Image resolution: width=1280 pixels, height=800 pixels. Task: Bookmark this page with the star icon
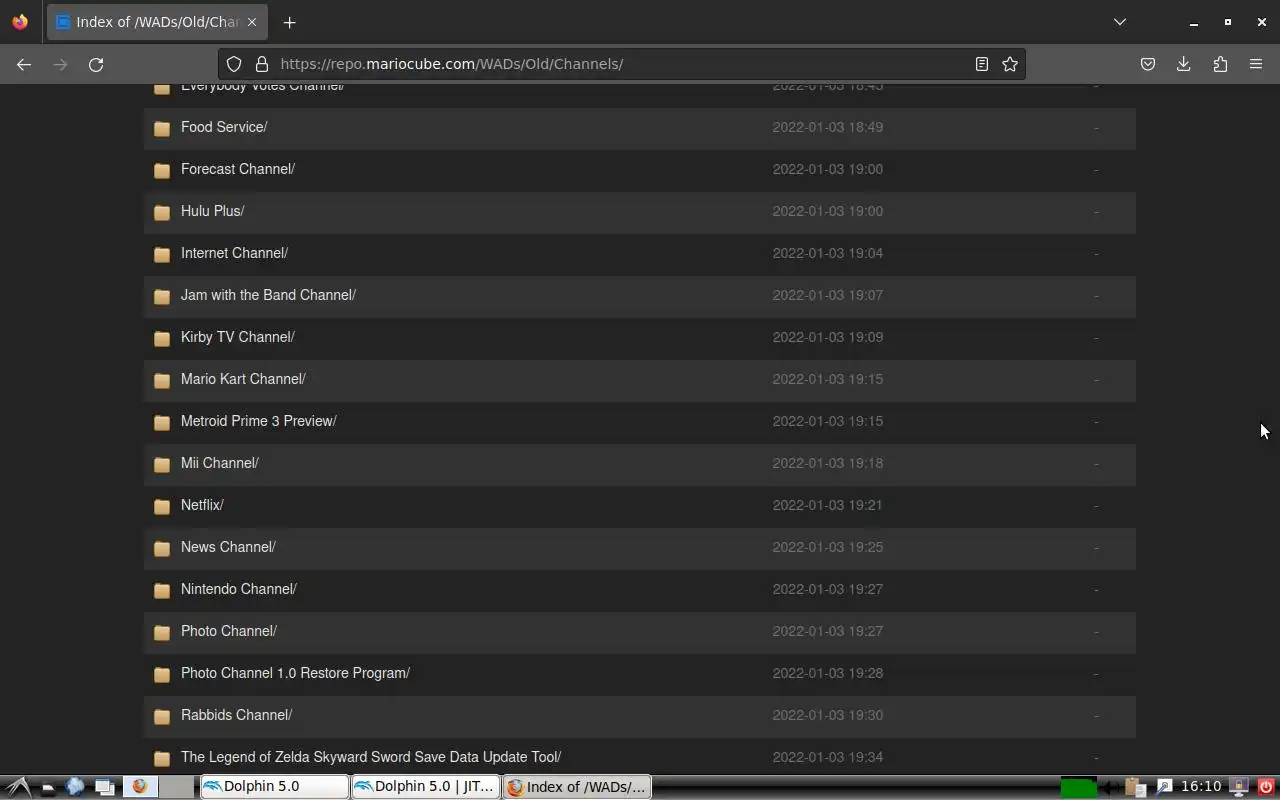[1010, 64]
